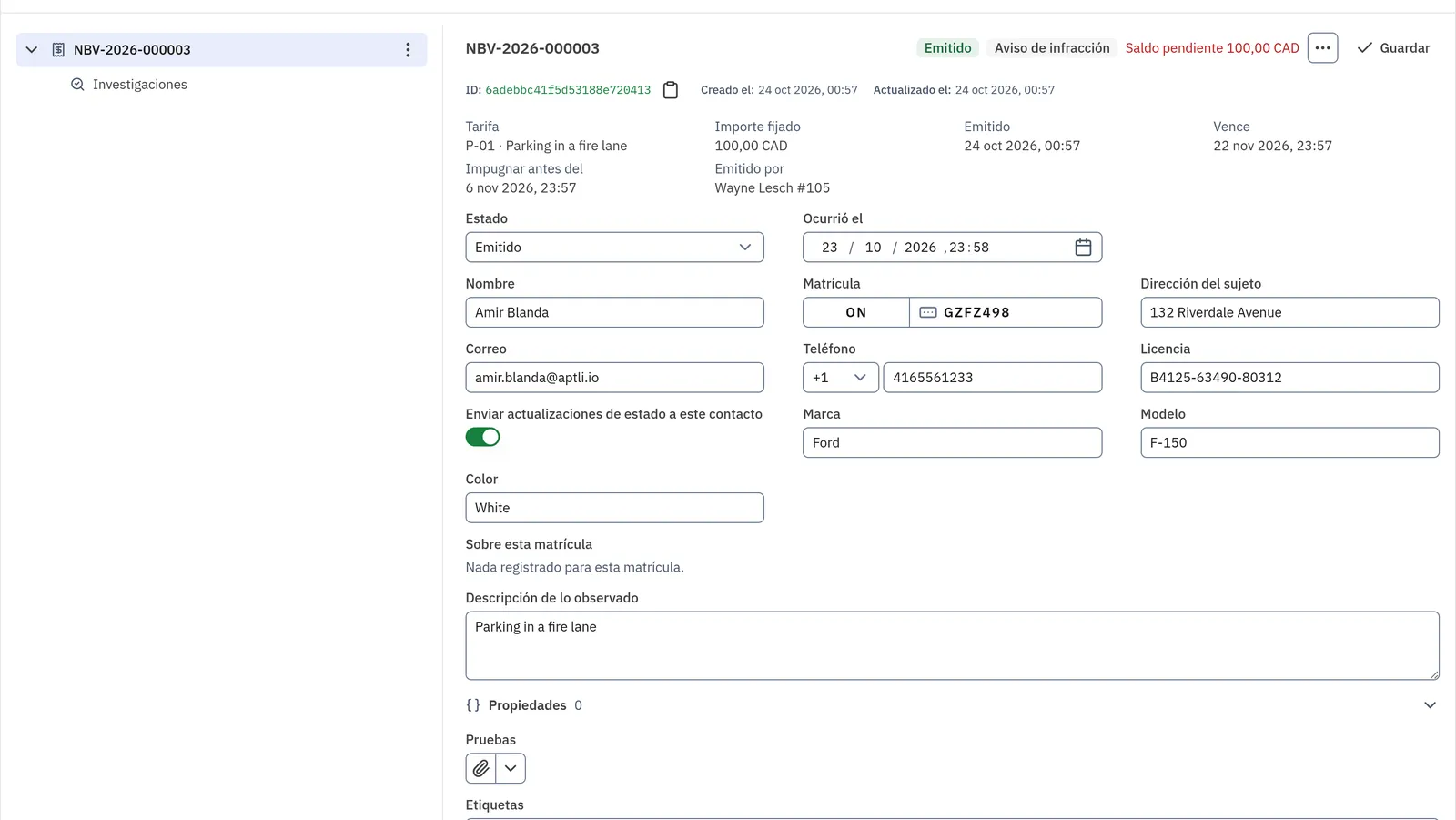Click the Wayne Lesch #105 text
Viewport: 1456px width, 820px height.
tap(772, 188)
